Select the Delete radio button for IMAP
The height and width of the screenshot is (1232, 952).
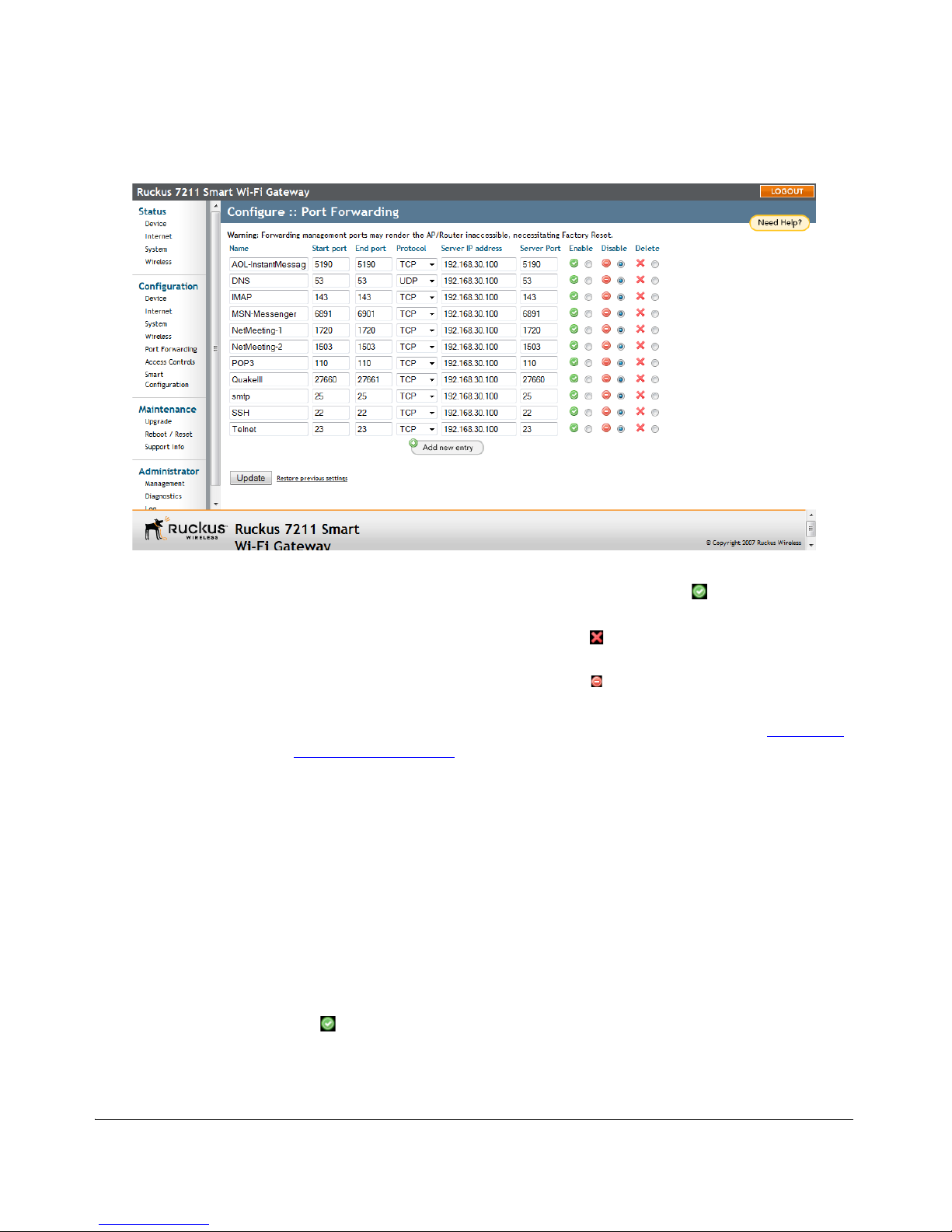pos(655,297)
